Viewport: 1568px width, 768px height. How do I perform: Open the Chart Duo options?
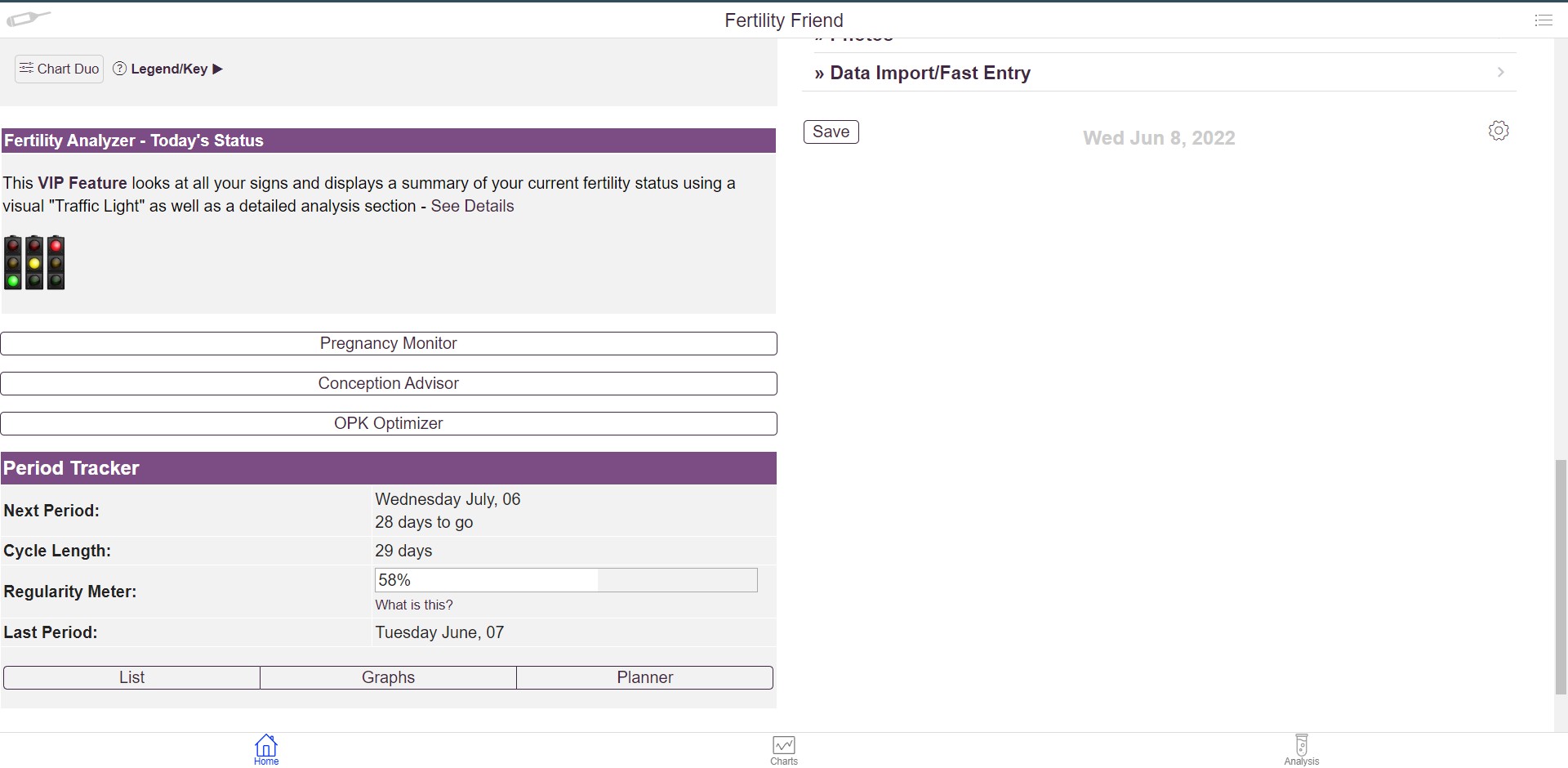(x=59, y=69)
